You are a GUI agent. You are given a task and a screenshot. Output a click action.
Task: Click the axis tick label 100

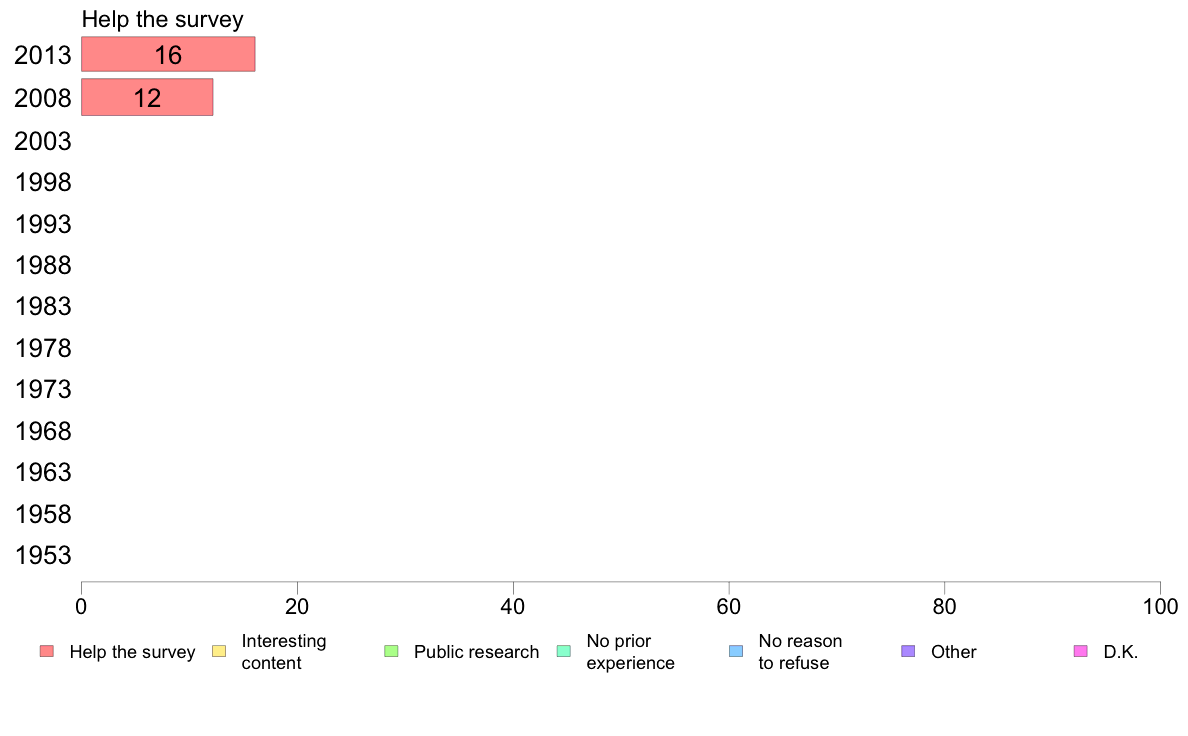tap(1160, 606)
